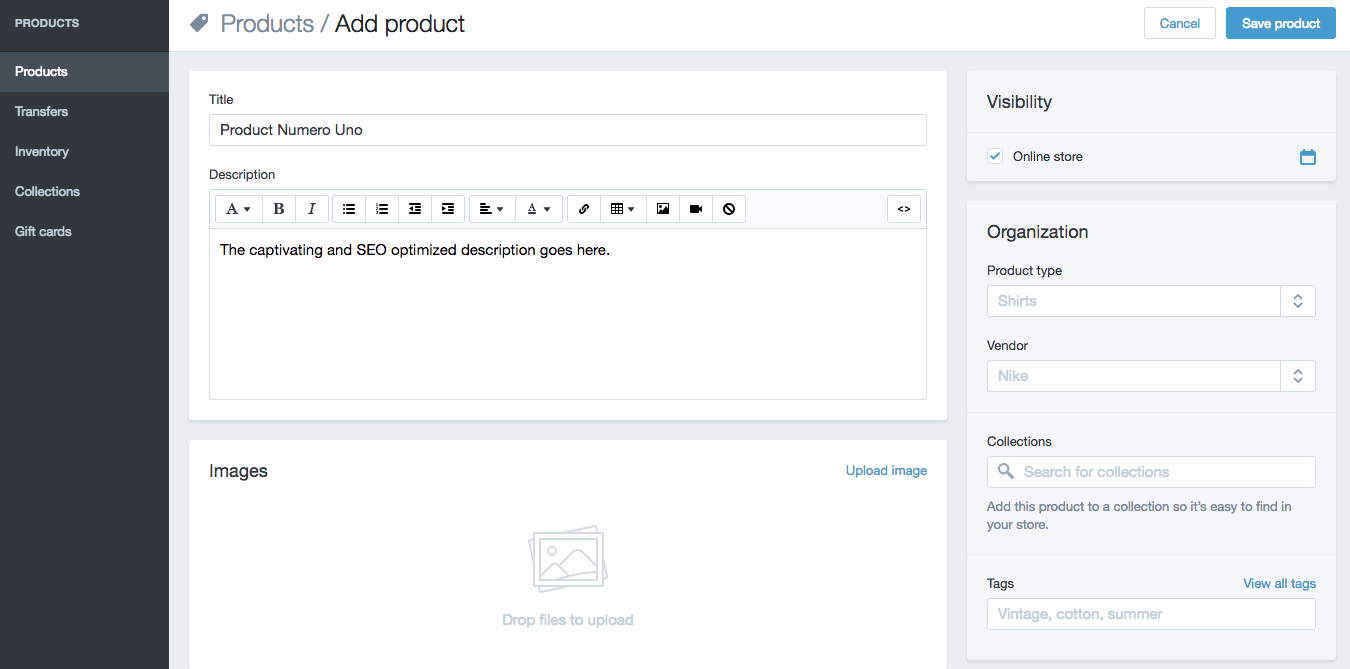Indent the description text
1350x669 pixels.
click(448, 209)
